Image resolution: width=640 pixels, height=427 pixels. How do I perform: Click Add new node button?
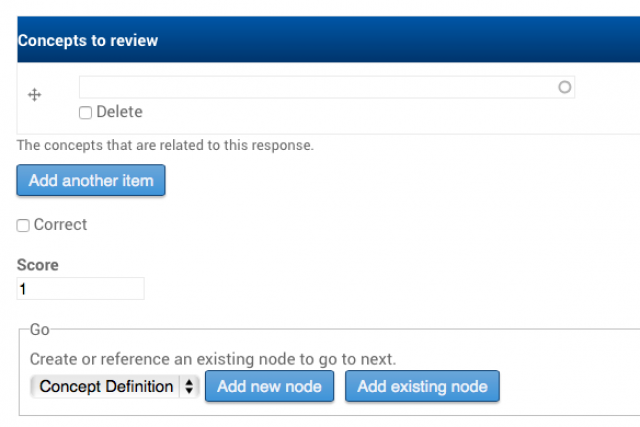(x=269, y=386)
